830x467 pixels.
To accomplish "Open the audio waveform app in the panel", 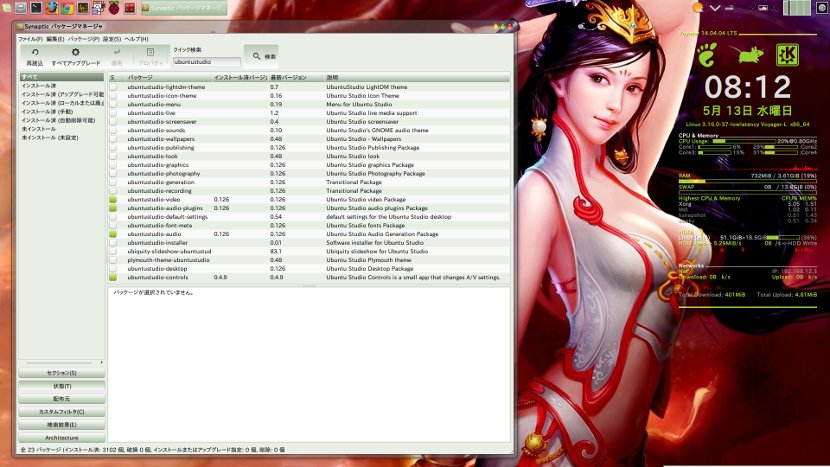I will [83, 7].
